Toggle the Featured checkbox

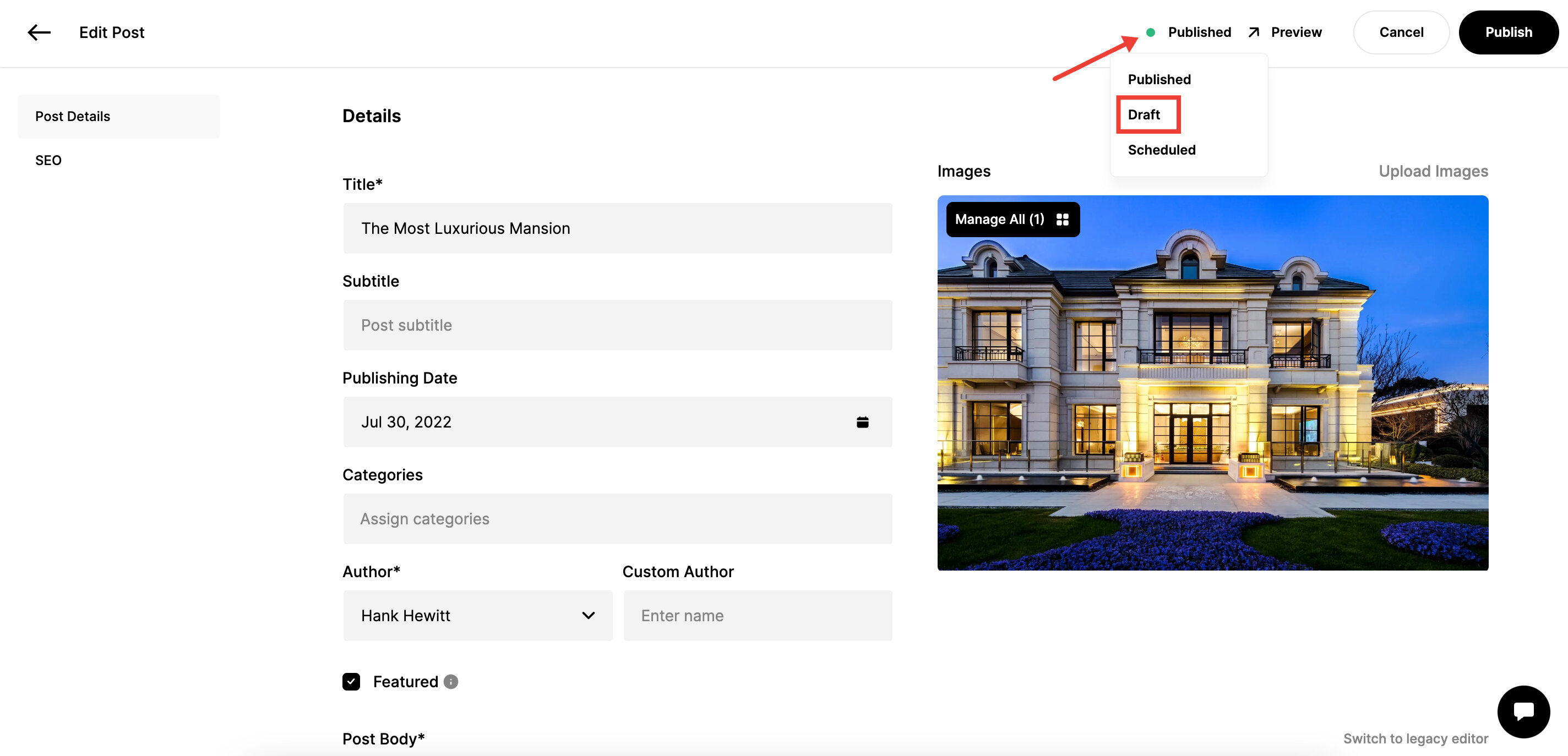[x=351, y=682]
